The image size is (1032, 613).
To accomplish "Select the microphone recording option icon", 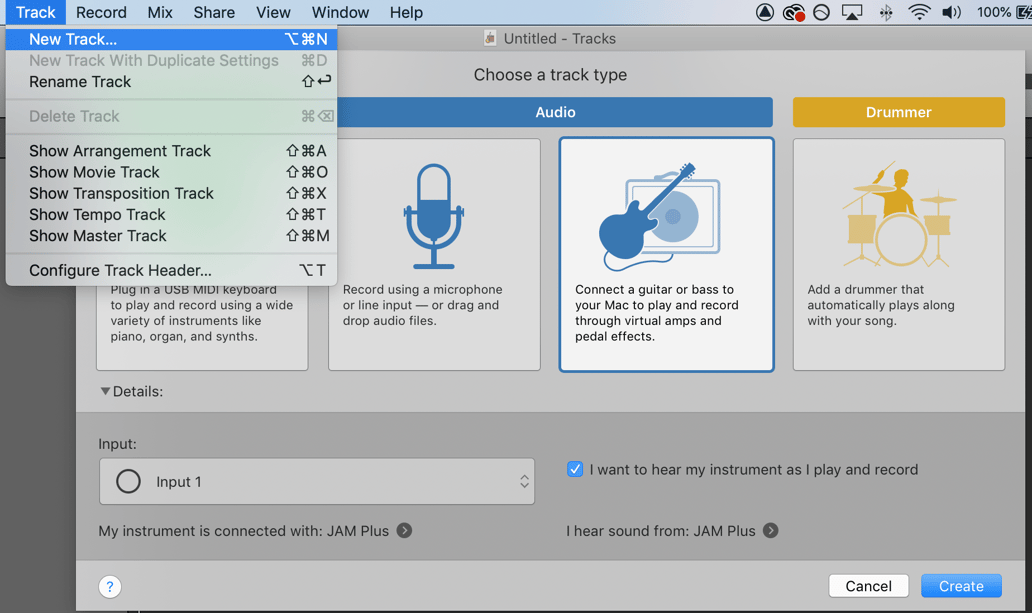I will (x=433, y=212).
